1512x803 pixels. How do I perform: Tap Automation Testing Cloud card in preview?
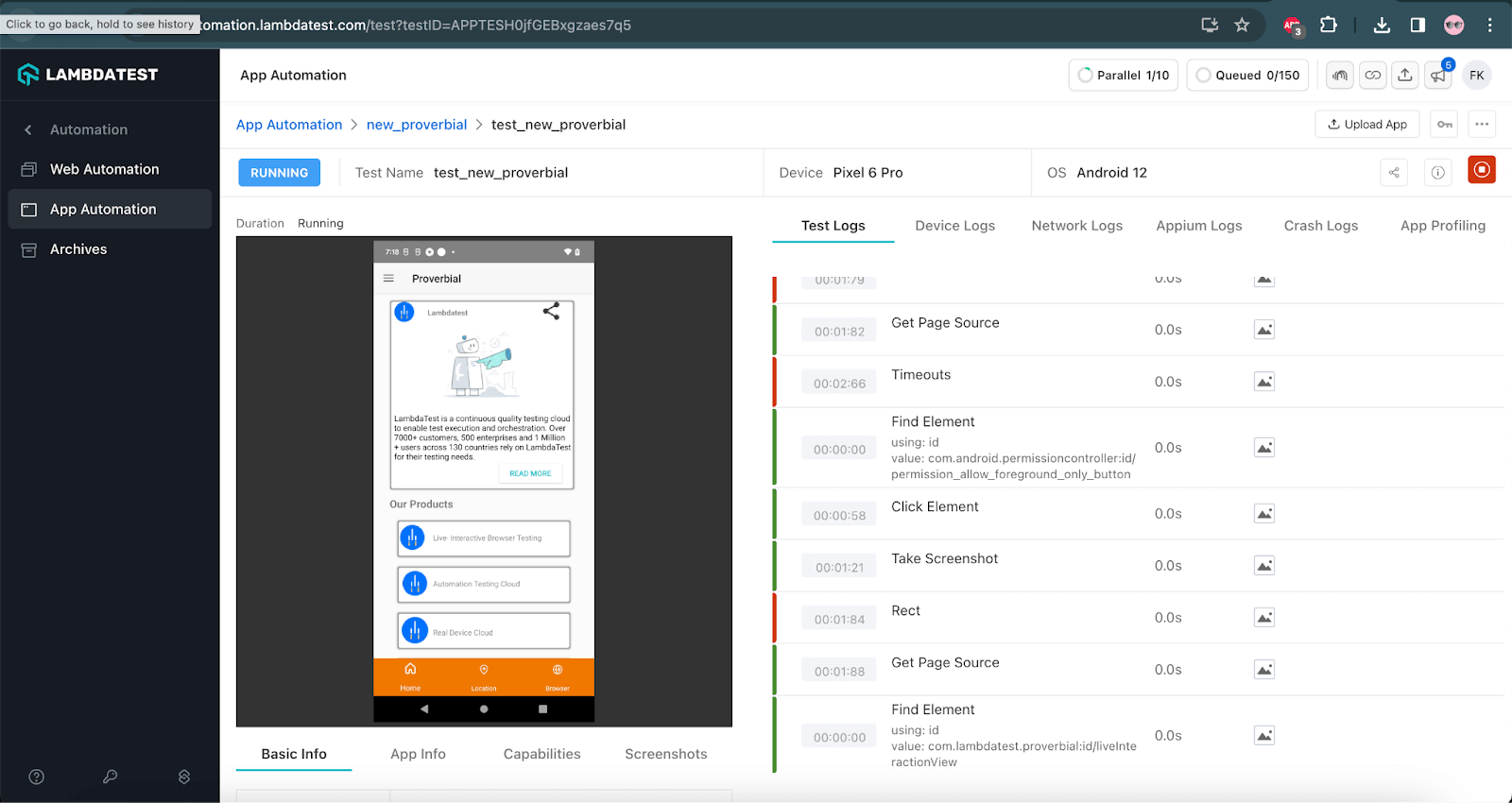pos(484,585)
